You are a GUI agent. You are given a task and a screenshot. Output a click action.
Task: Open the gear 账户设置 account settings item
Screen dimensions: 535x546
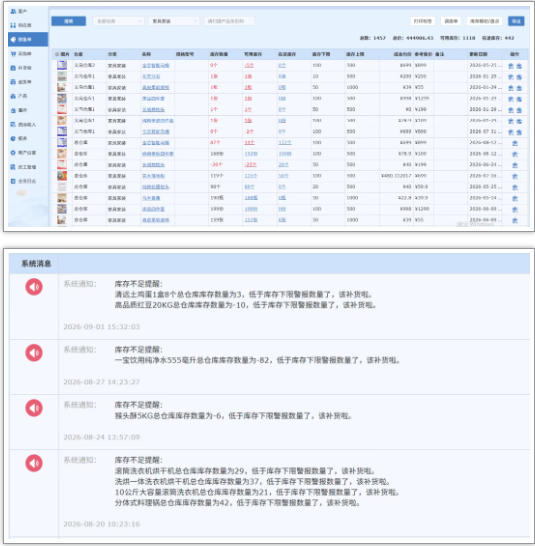(23, 153)
